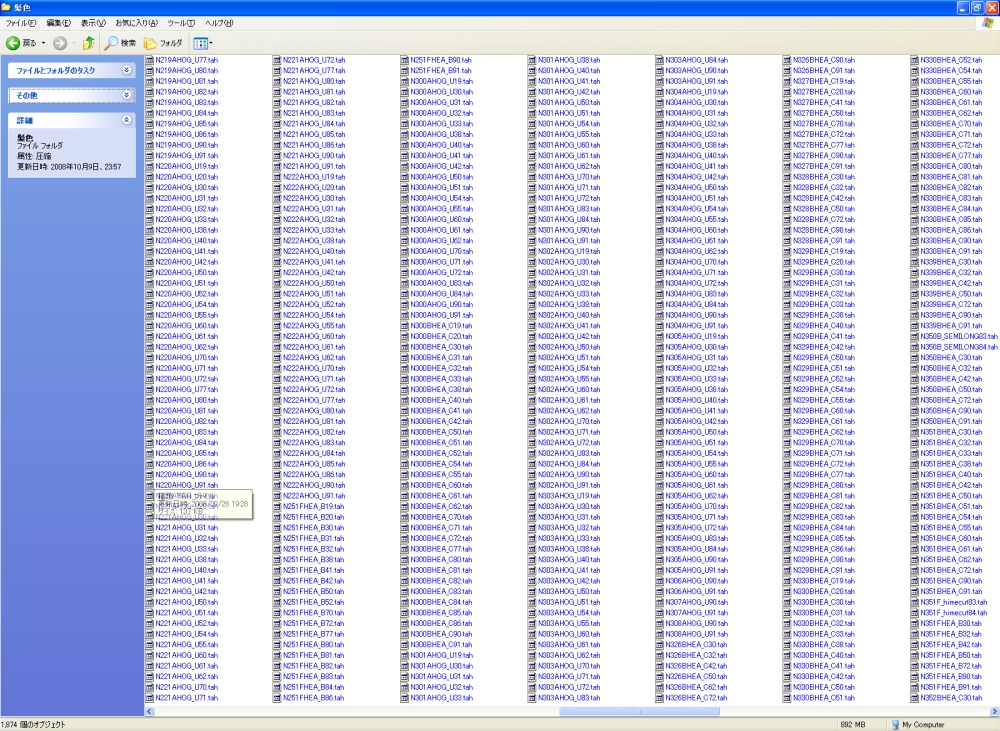1000x731 pixels.
Task: Click the horizontal scrollbar track
Action: [600, 711]
